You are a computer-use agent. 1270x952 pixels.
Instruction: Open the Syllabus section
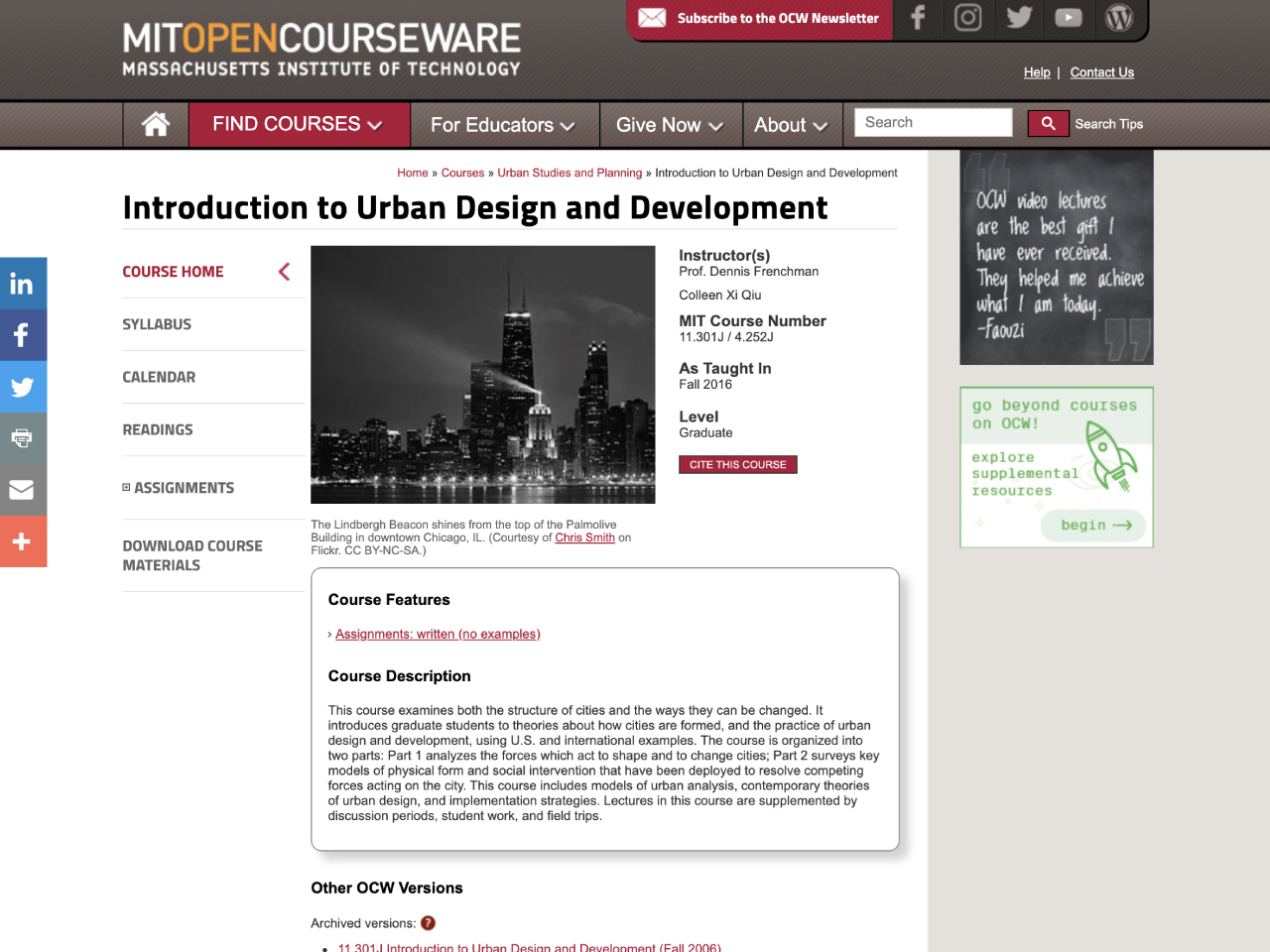click(157, 324)
